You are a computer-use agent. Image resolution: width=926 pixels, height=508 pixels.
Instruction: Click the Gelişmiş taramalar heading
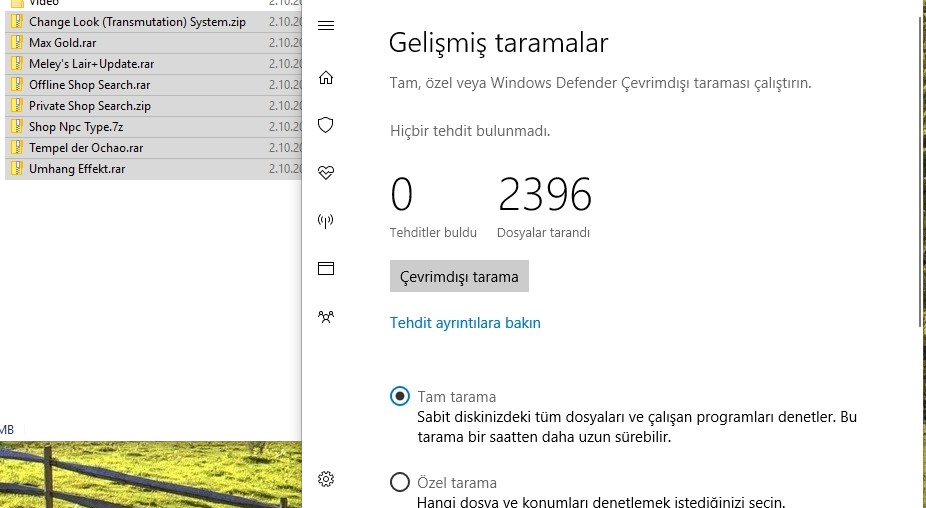498,43
